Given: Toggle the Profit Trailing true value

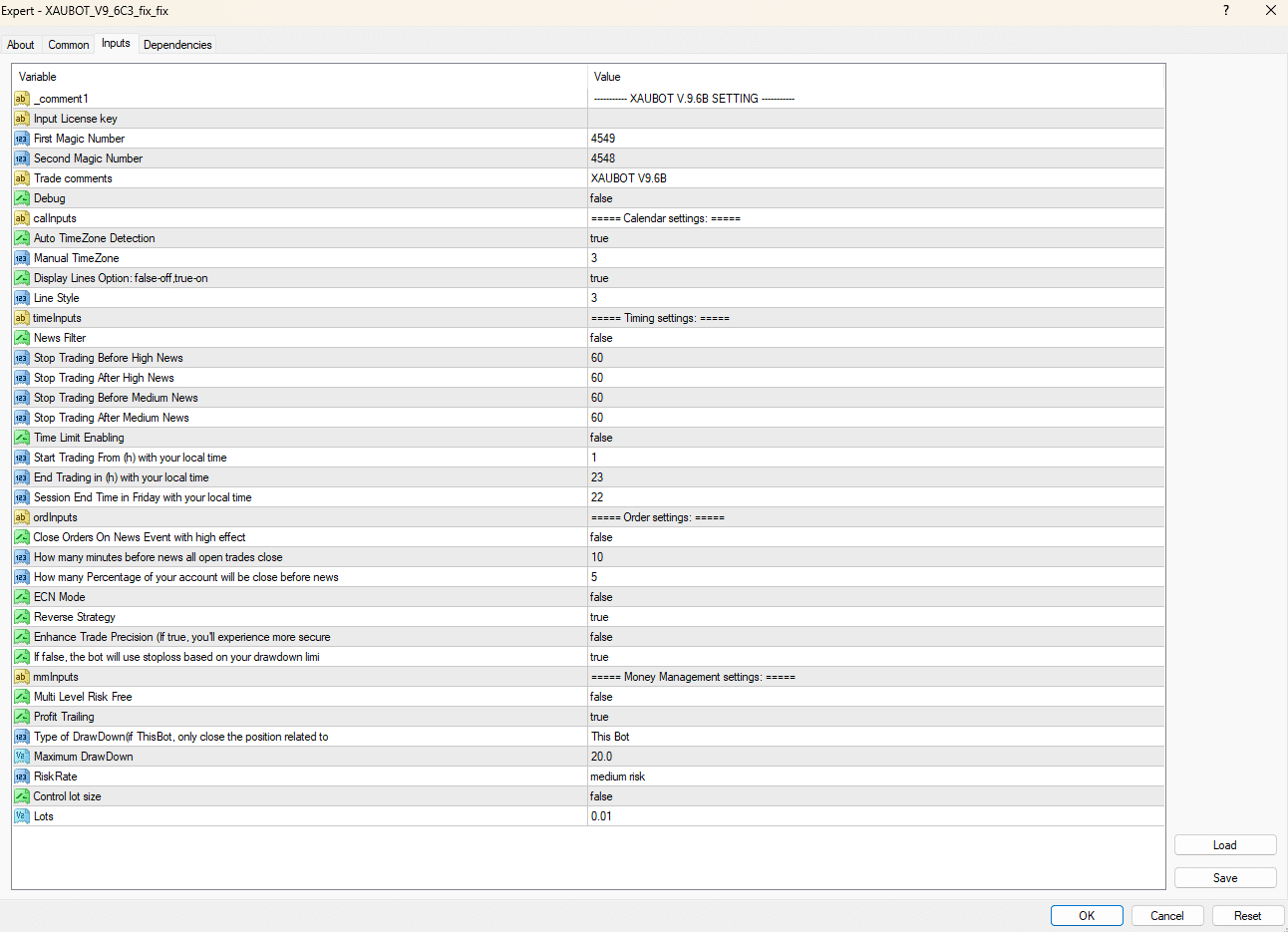Looking at the screenshot, I should click(x=599, y=717).
